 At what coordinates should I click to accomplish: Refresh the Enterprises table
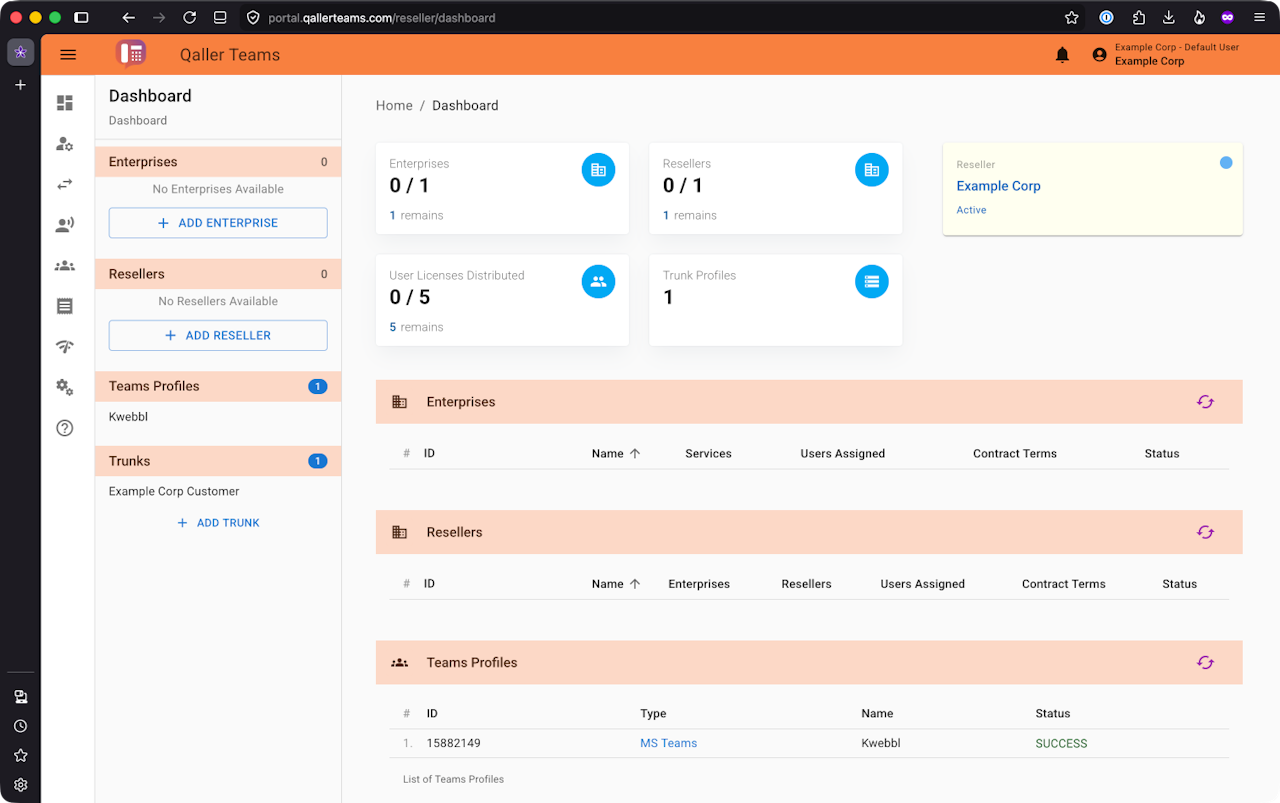pyautogui.click(x=1205, y=402)
